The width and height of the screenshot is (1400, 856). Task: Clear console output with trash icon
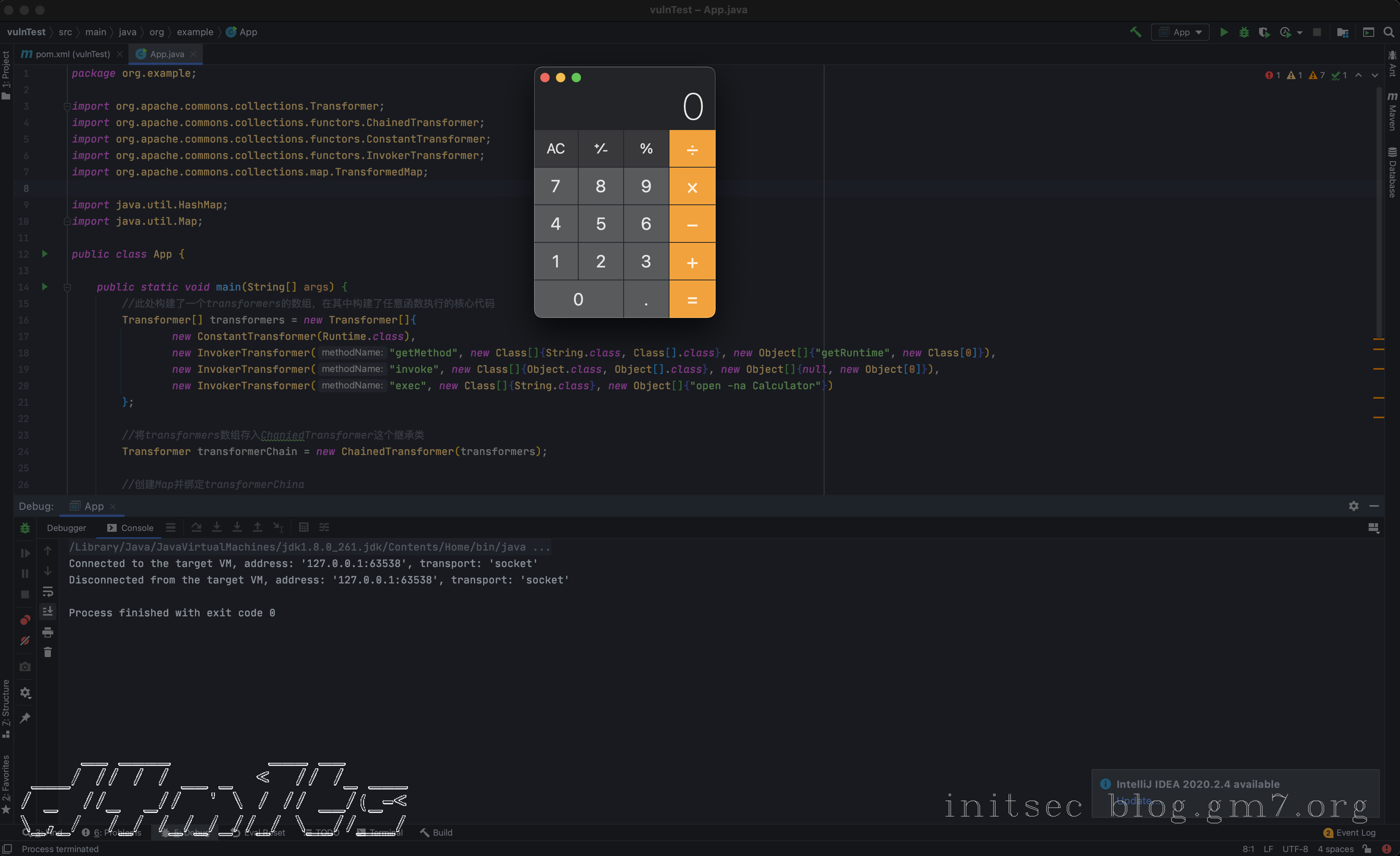pyautogui.click(x=48, y=652)
